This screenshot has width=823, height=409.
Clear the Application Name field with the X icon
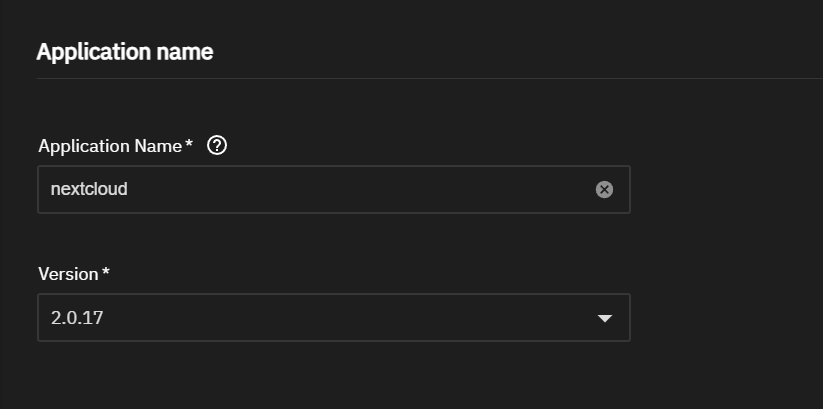tap(604, 189)
